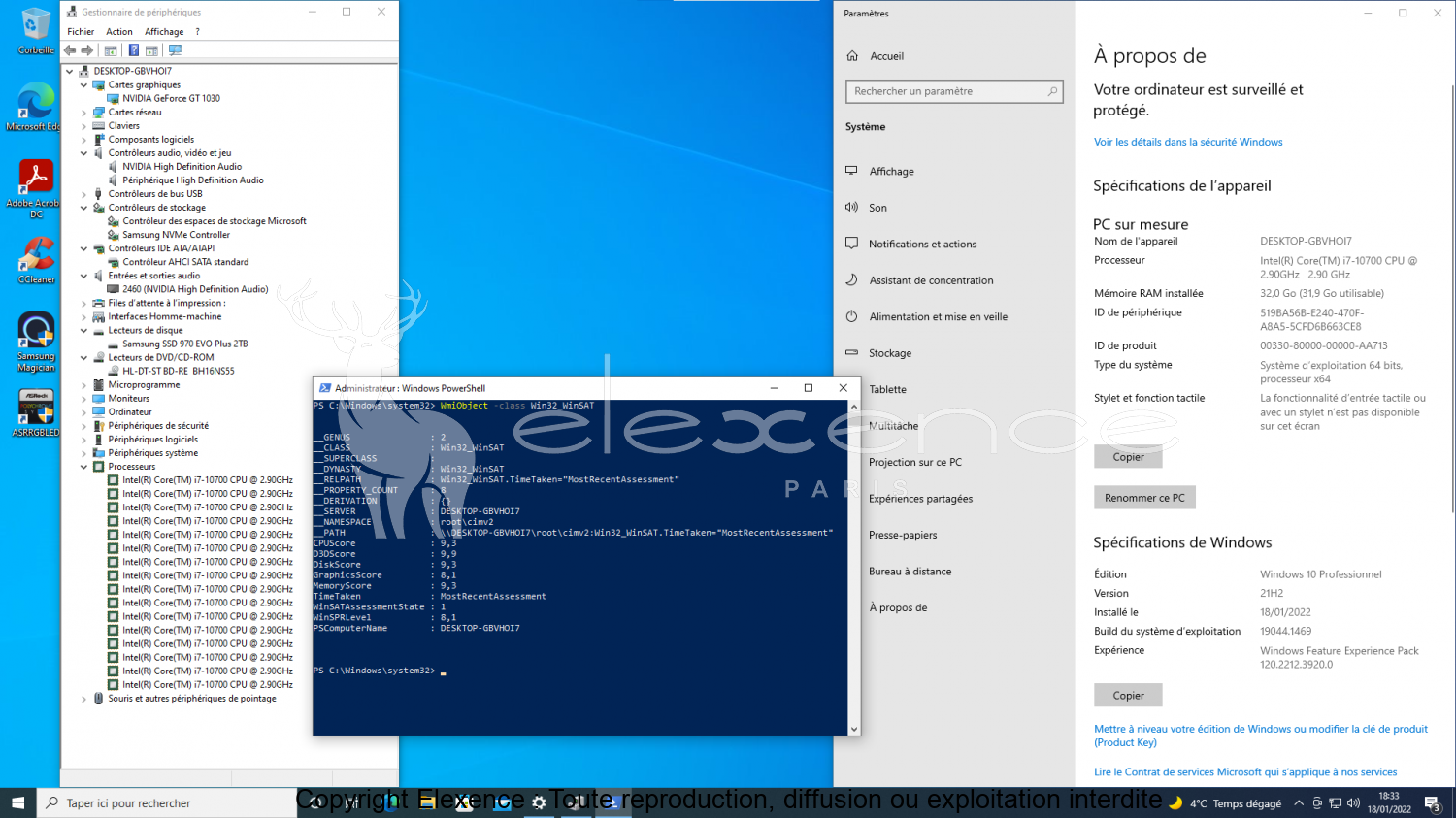Select Bureau à distance in Paramètres sidebar
Screen dimensions: 1456x818
tap(910, 572)
